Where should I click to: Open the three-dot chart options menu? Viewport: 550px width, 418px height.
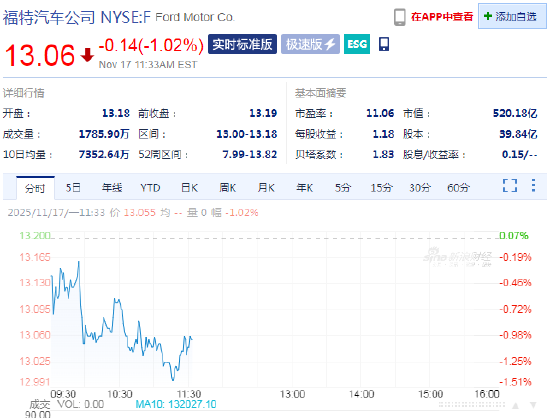[x=533, y=186]
